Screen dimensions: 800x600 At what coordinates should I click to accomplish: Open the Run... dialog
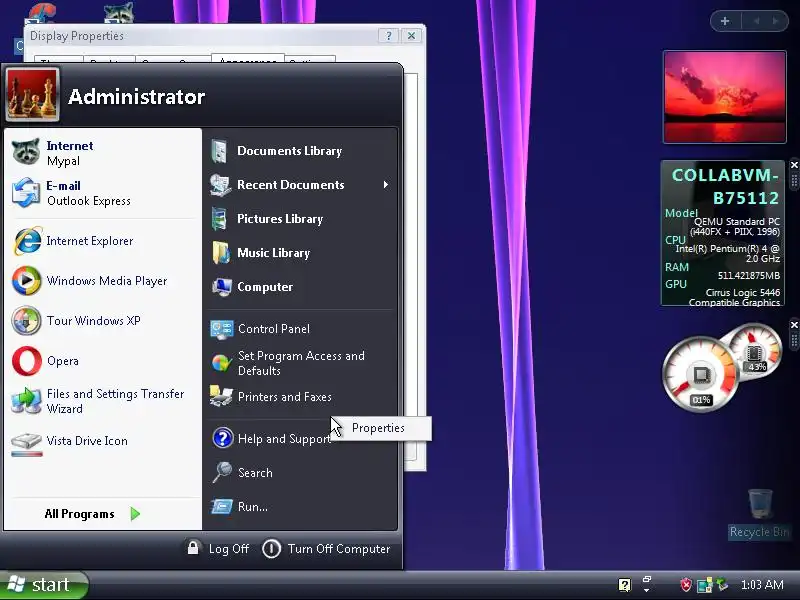click(x=300, y=507)
